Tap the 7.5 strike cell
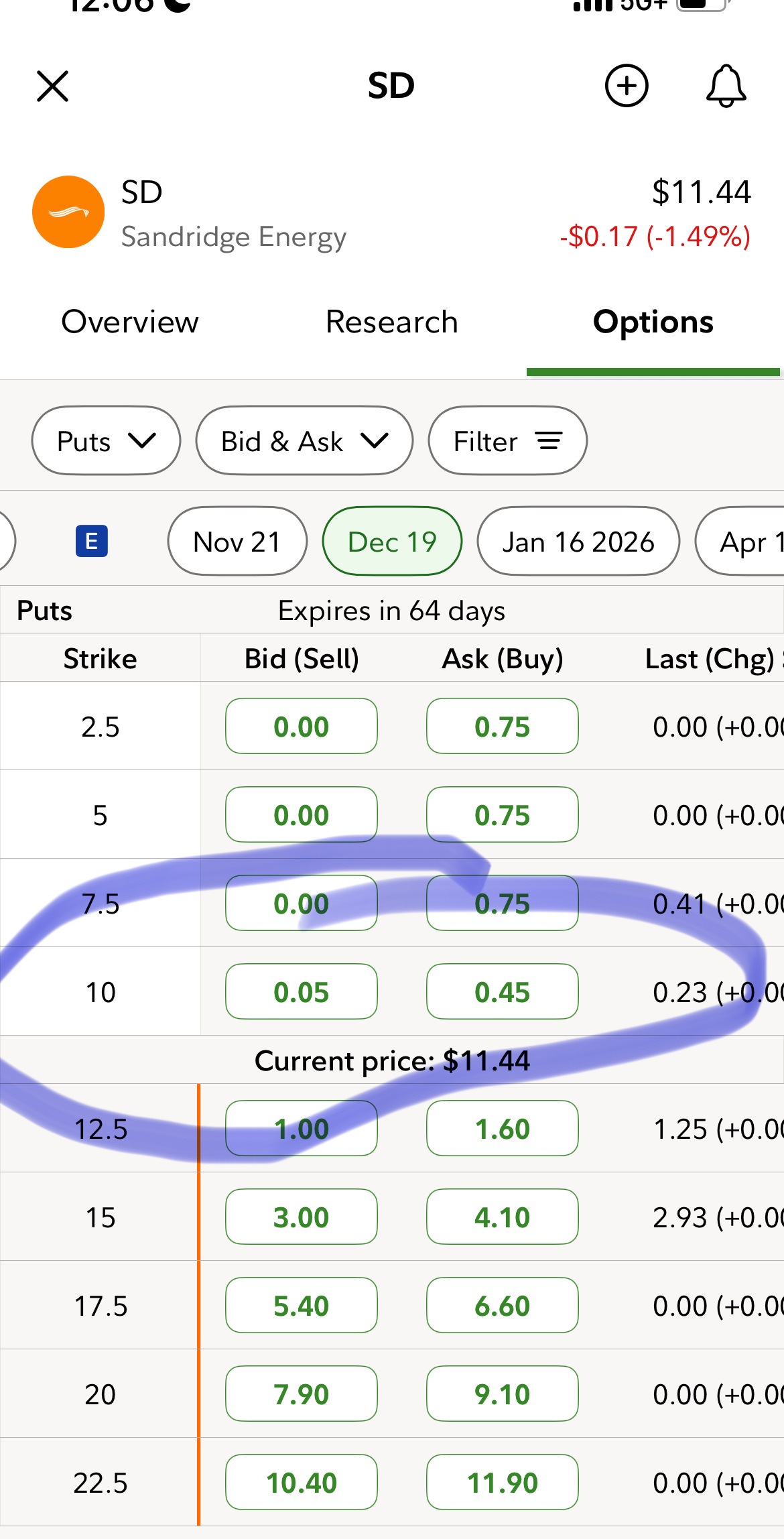 point(101,904)
